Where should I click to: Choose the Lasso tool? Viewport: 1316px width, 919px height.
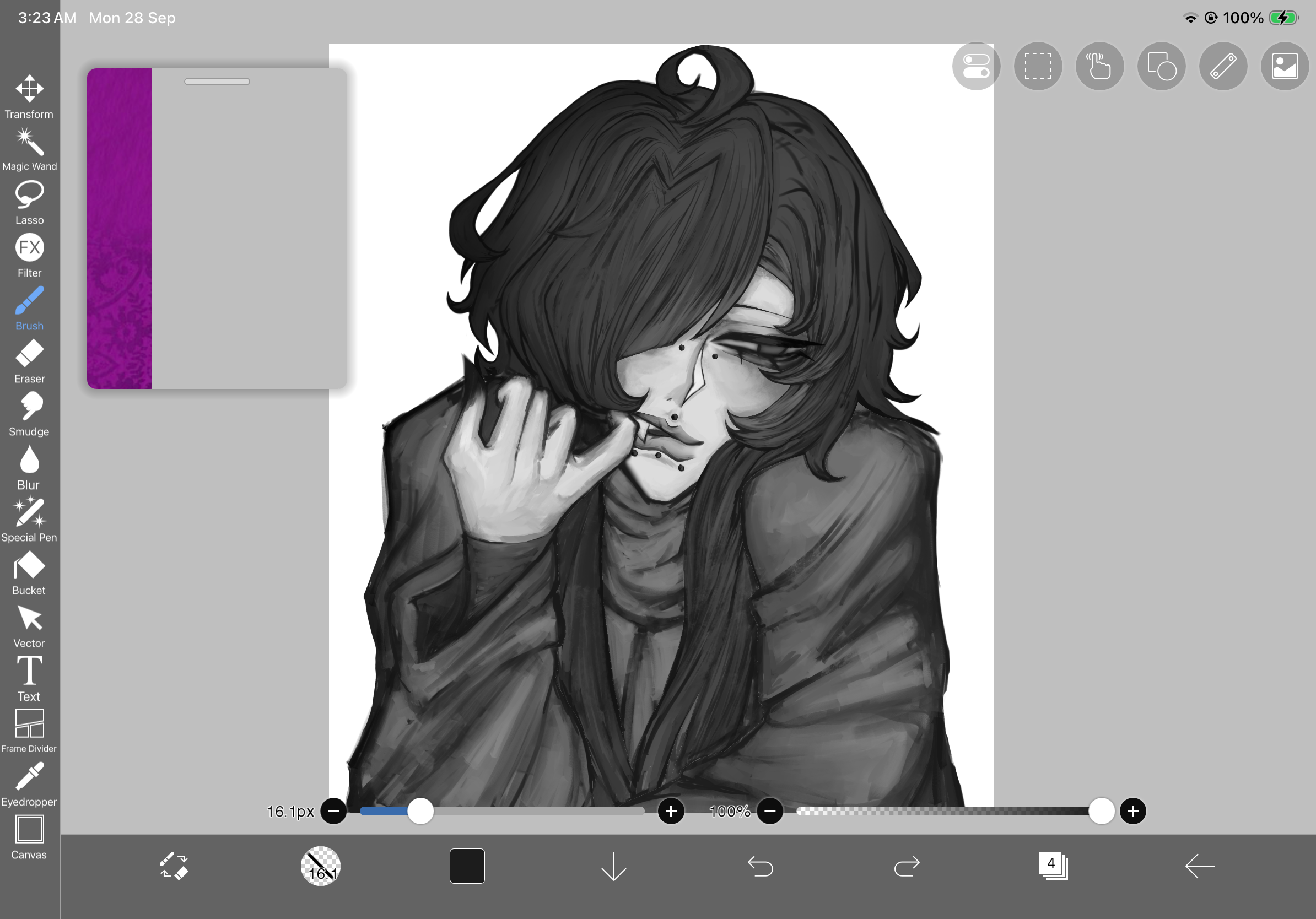coord(29,203)
